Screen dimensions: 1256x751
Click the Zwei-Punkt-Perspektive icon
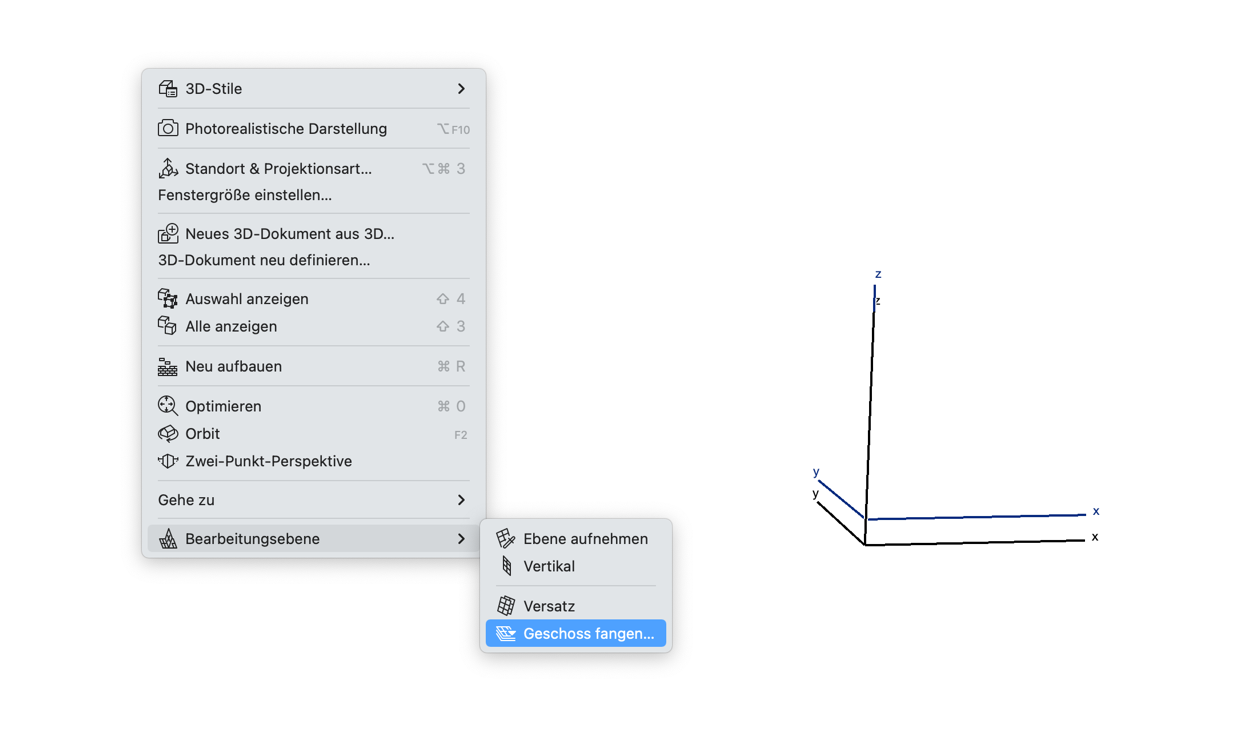tap(168, 462)
